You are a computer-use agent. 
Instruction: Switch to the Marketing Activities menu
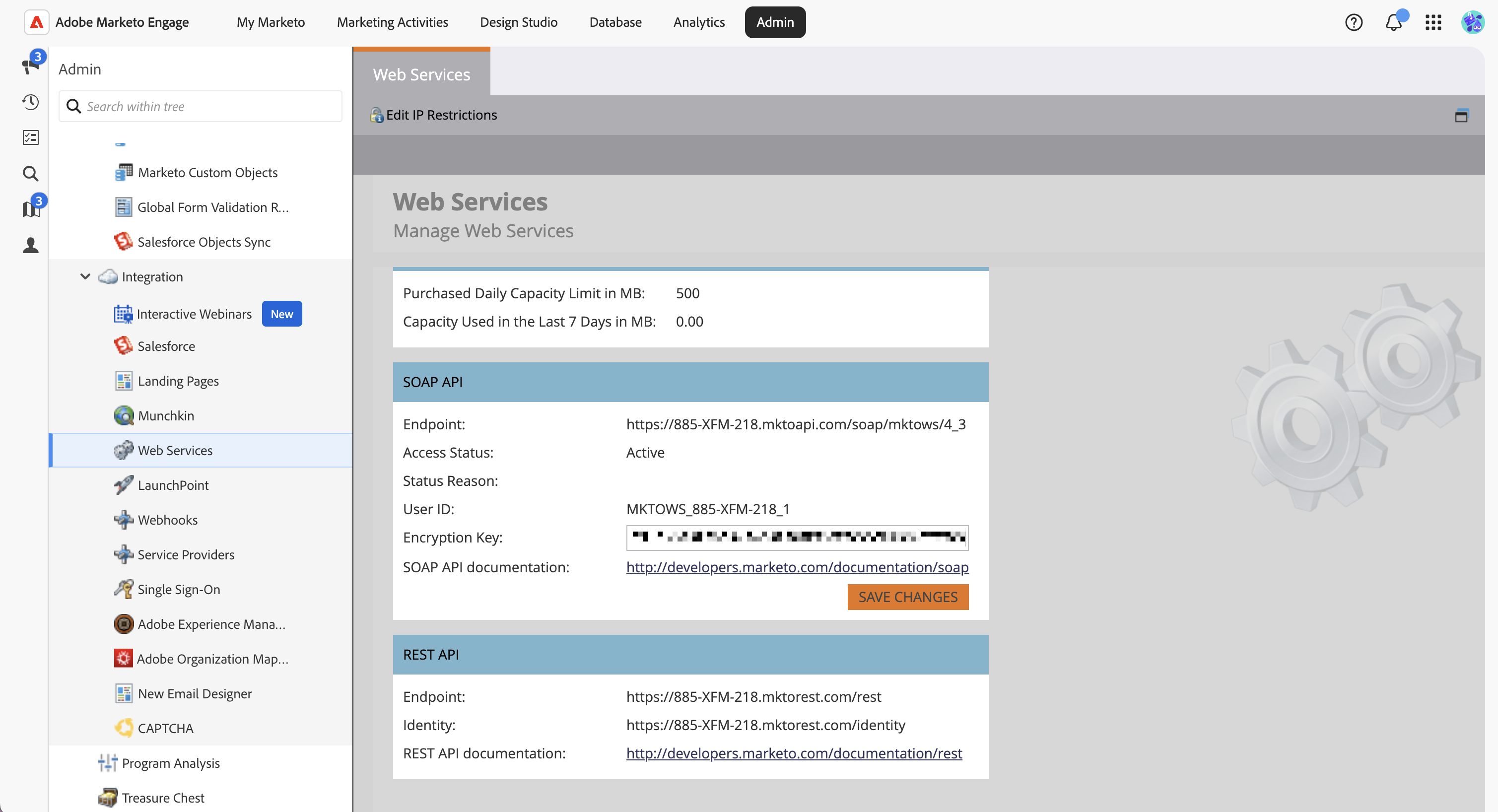pos(392,22)
